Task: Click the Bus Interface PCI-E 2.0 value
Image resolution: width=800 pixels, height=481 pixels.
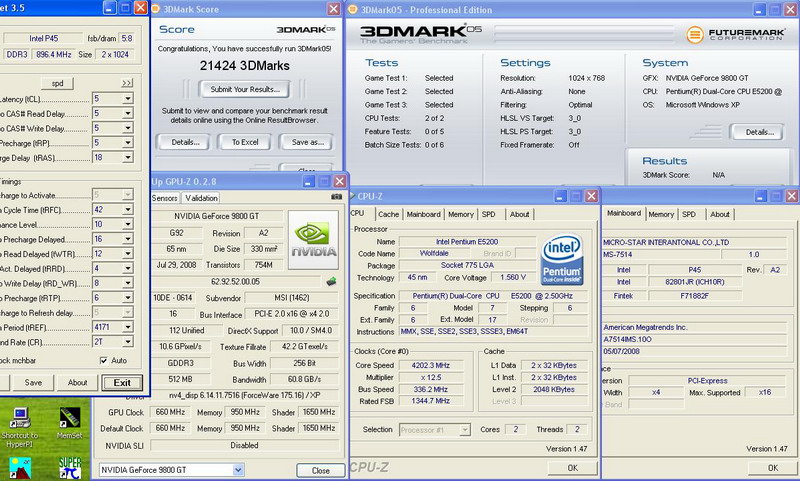Action: [x=292, y=314]
